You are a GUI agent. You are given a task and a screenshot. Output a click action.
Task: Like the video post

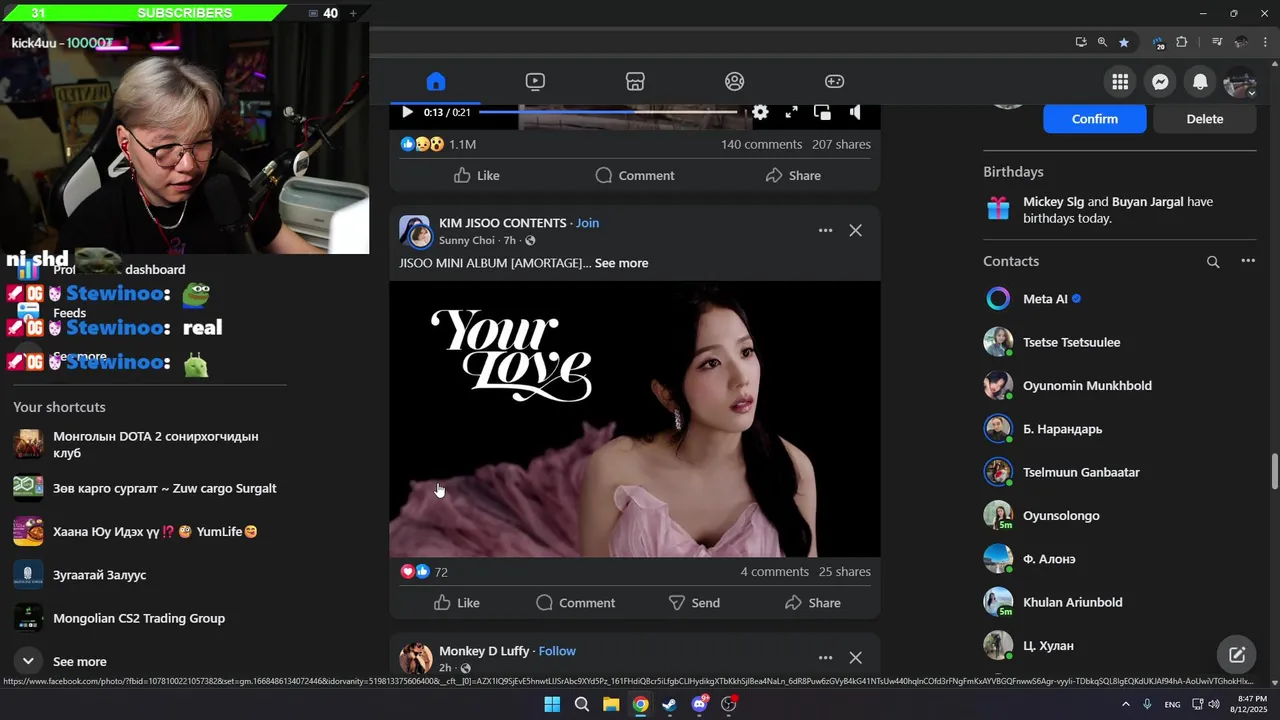(476, 175)
